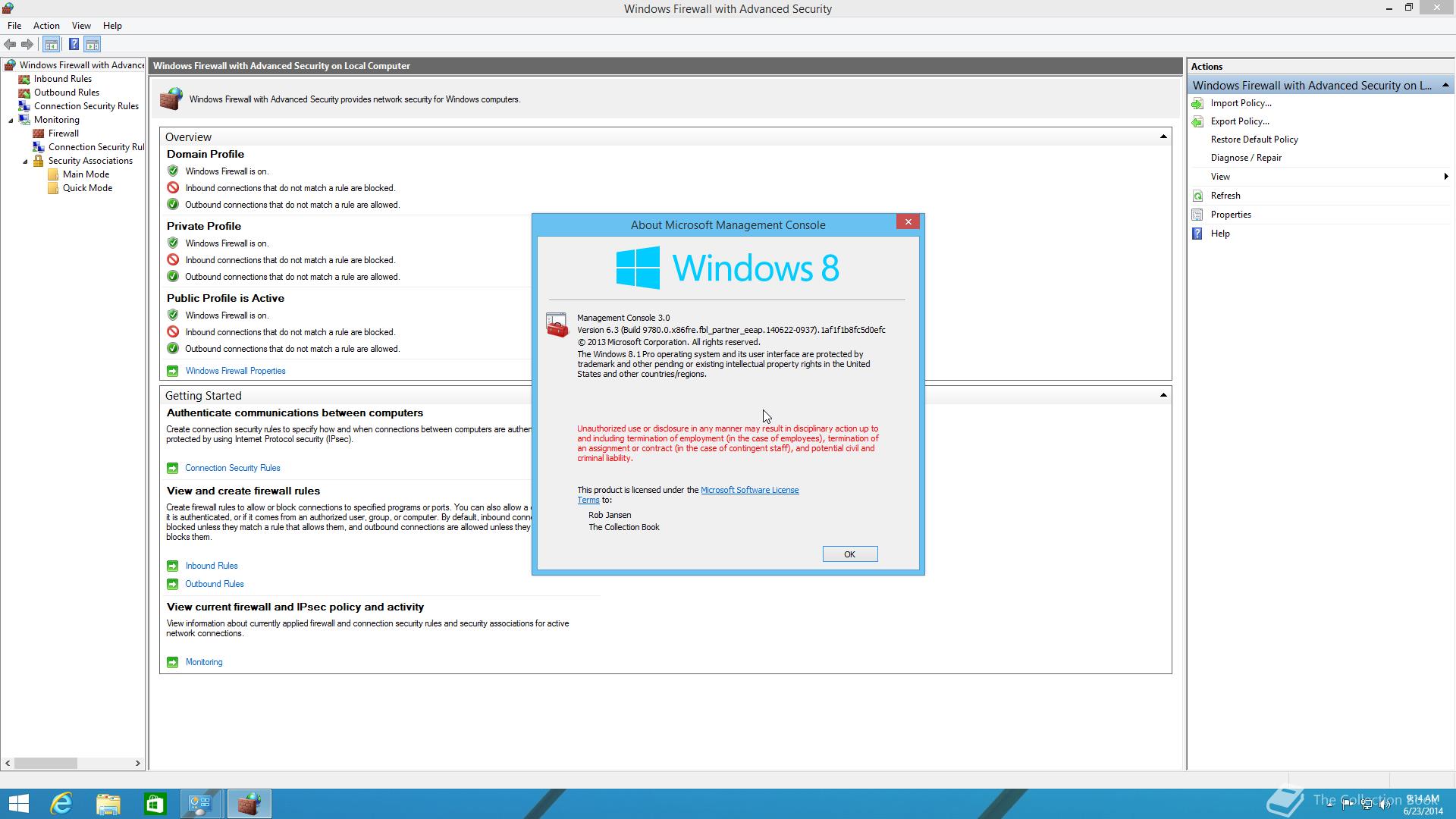Click OK in About dialog
This screenshot has height=819, width=1456.
pyautogui.click(x=850, y=554)
